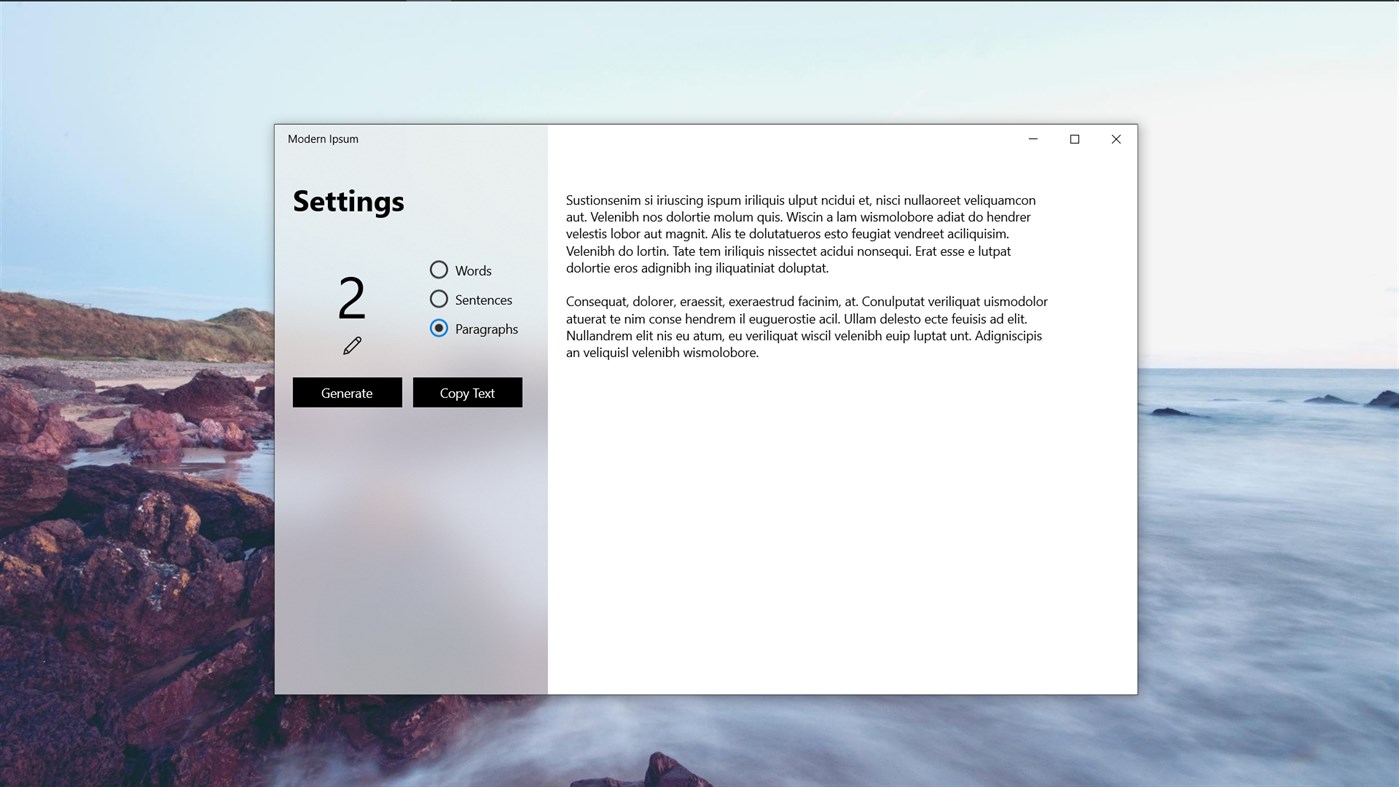The image size is (1399, 787).
Task: Click the Modern Ipsum title text
Action: [x=323, y=139]
